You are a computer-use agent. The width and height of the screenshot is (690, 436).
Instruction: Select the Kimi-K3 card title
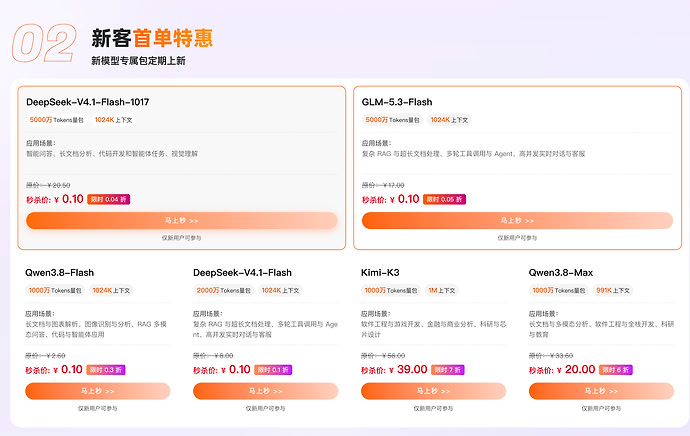(x=380, y=273)
